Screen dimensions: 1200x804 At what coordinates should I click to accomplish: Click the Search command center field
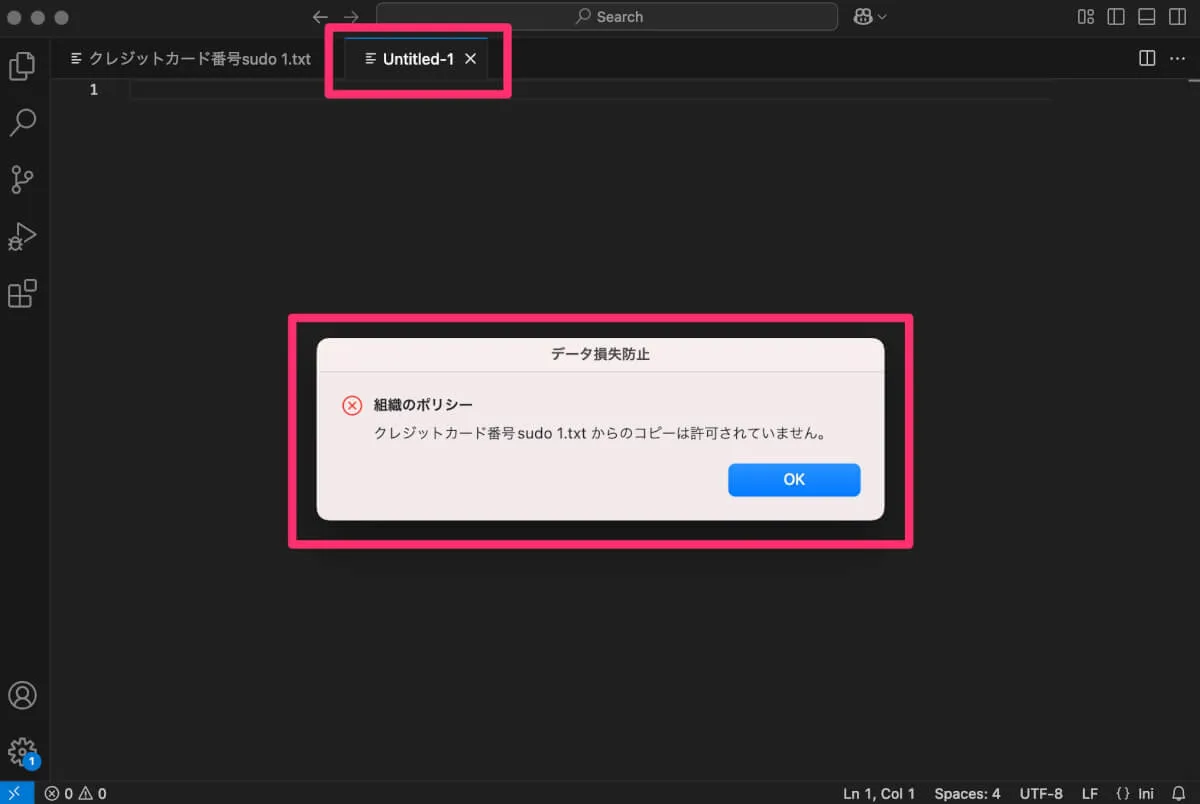tap(607, 17)
